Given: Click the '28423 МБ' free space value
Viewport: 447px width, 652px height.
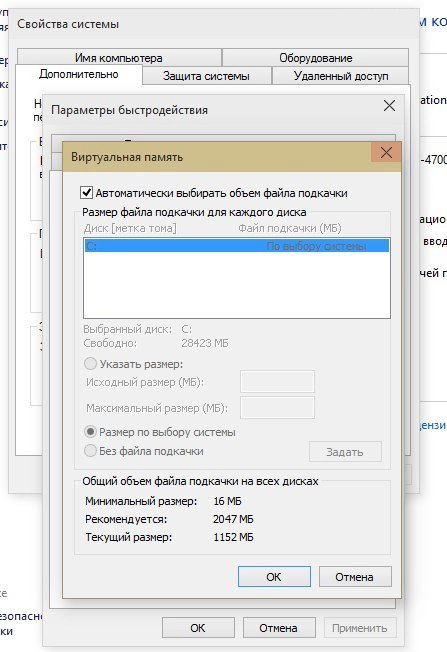Looking at the screenshot, I should pos(205,343).
